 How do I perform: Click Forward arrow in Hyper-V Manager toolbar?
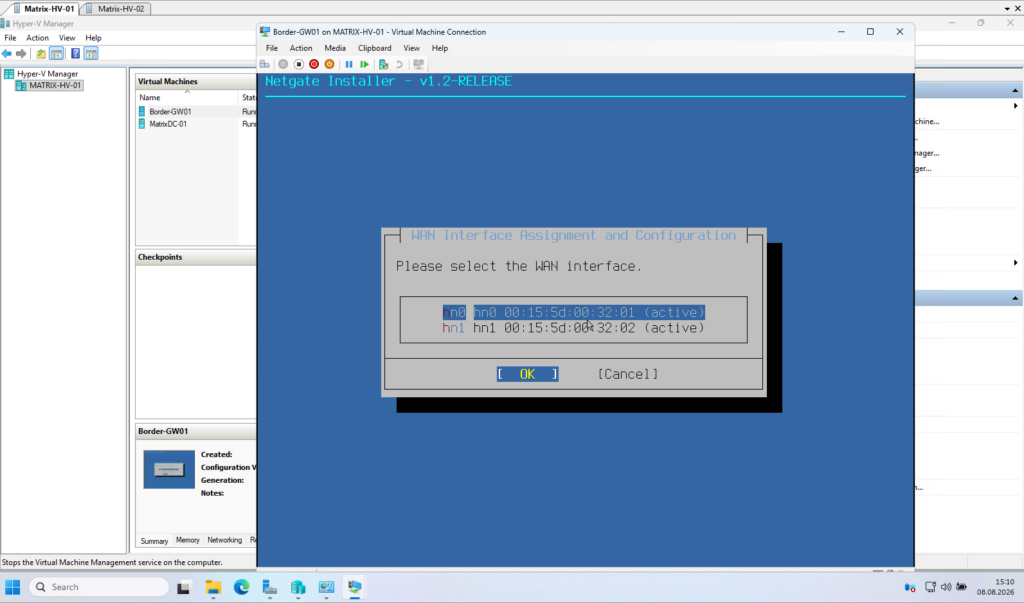coord(21,54)
